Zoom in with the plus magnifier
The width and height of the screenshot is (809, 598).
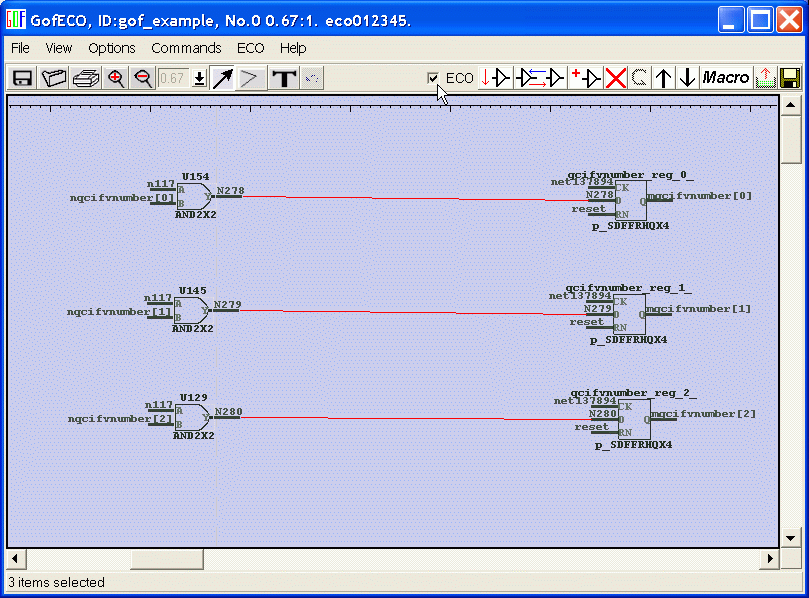[116, 78]
